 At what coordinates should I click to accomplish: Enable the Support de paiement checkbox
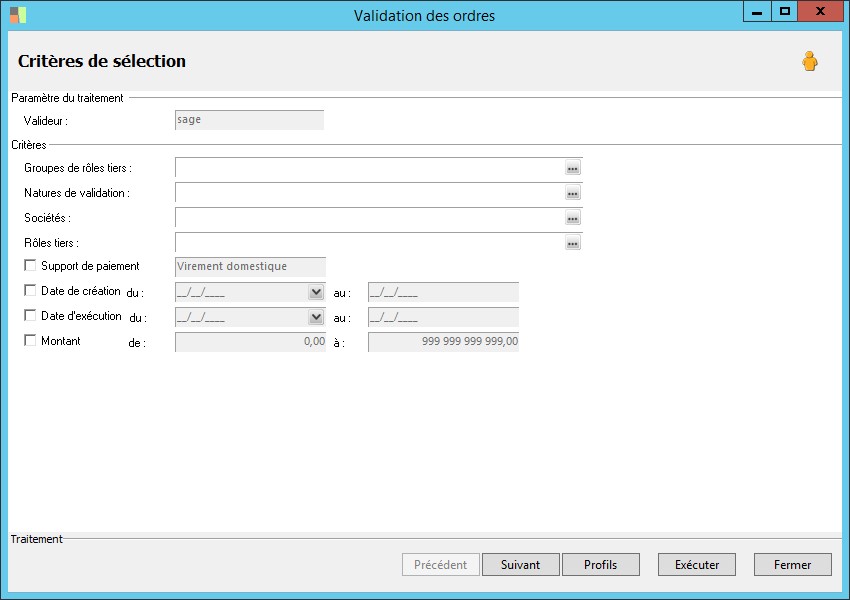[x=30, y=265]
